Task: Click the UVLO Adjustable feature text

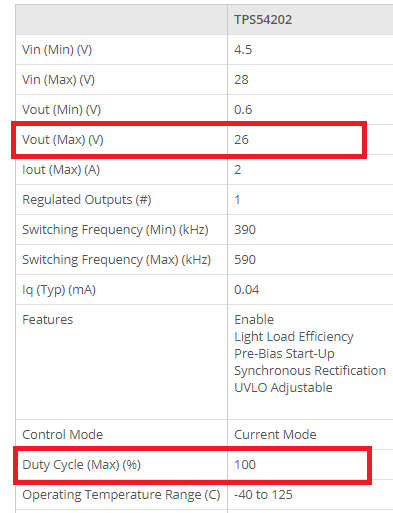Action: (283, 388)
